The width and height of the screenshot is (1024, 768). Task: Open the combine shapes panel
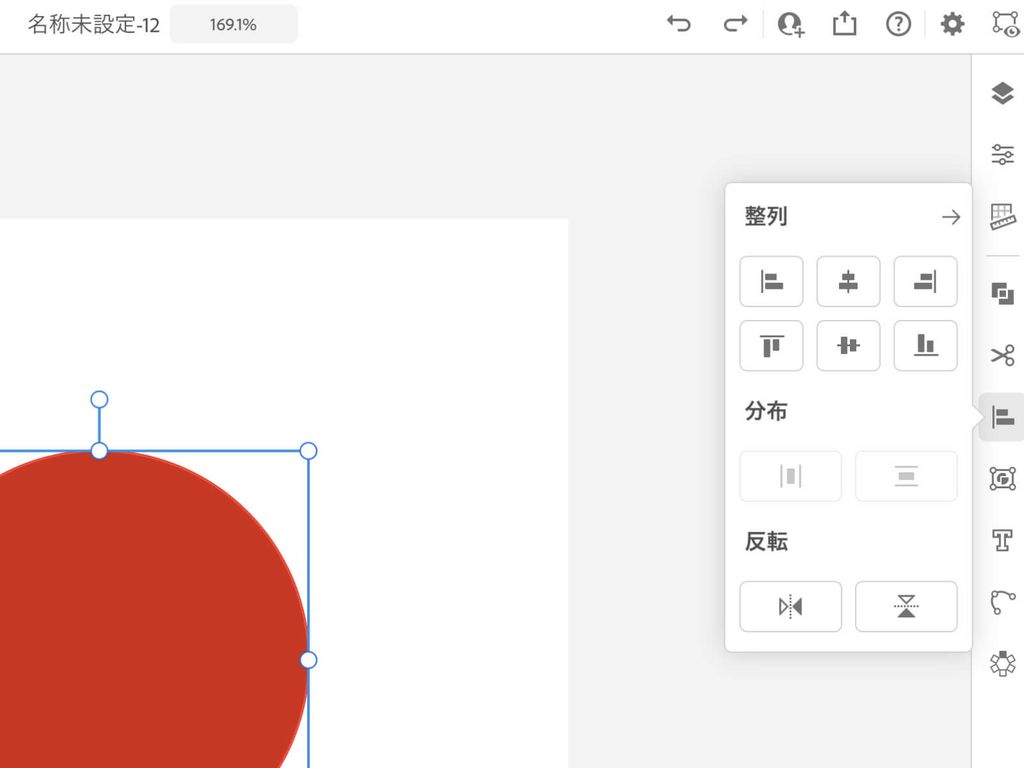point(1002,293)
